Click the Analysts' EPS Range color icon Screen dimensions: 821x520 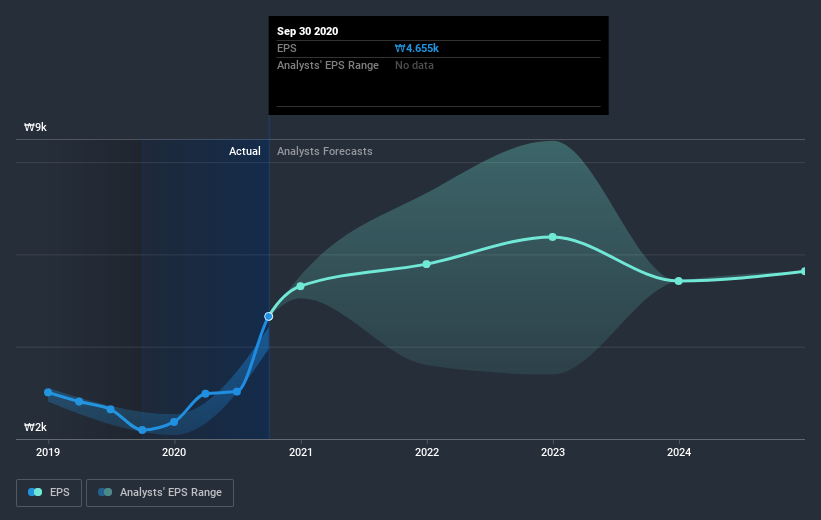click(105, 492)
